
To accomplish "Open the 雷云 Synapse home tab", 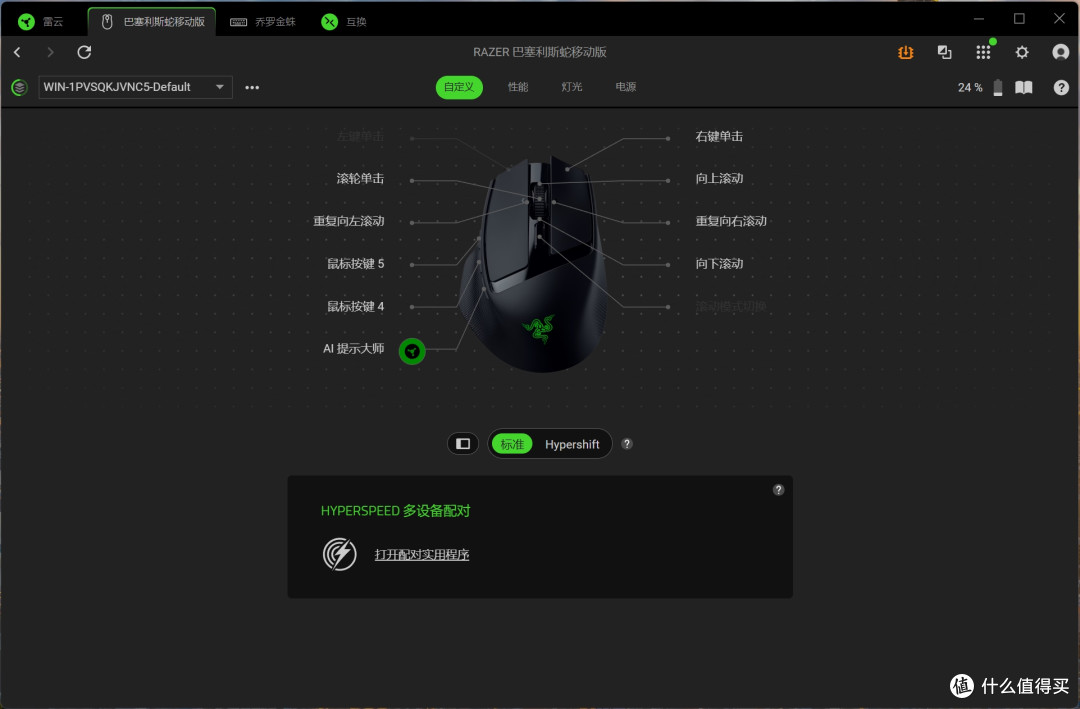I will (x=41, y=22).
